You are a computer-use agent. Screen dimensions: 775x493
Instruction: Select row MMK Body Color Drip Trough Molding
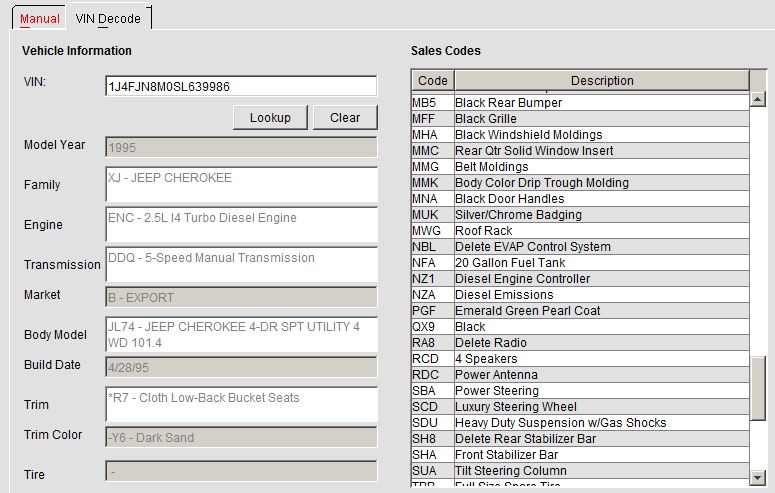click(x=580, y=182)
